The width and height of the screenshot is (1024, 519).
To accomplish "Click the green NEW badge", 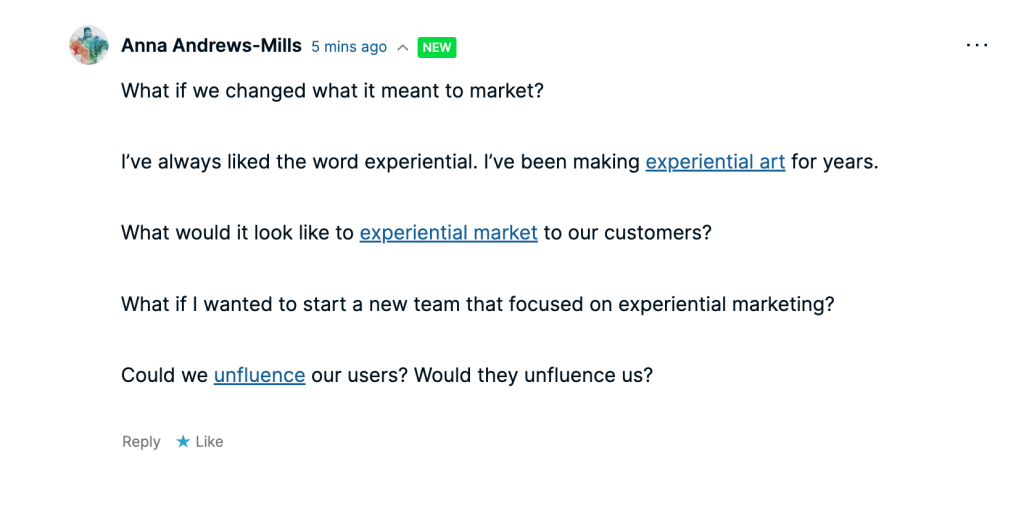I will 437,47.
